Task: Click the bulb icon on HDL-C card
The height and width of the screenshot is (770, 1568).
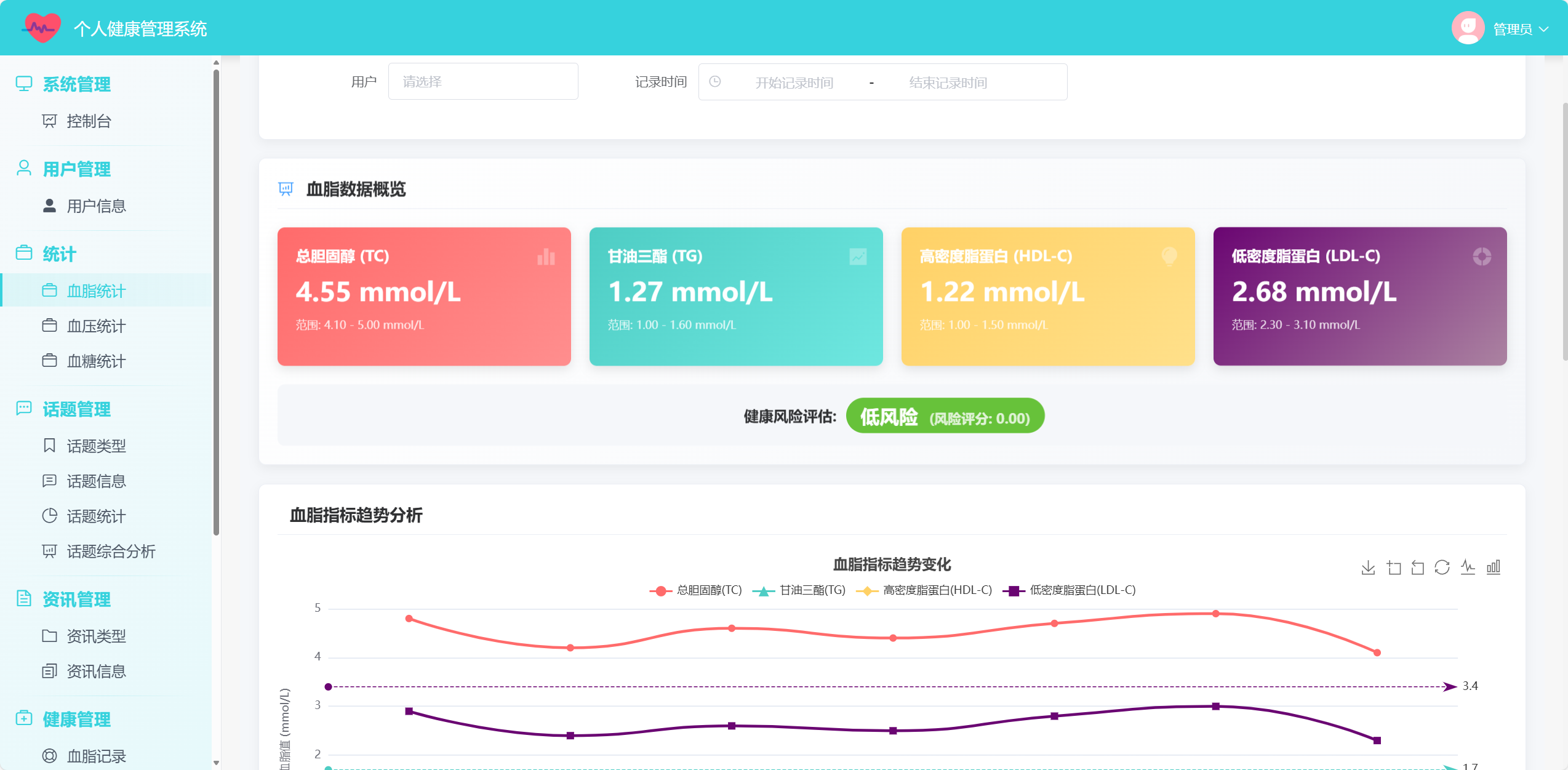Action: tap(1169, 256)
